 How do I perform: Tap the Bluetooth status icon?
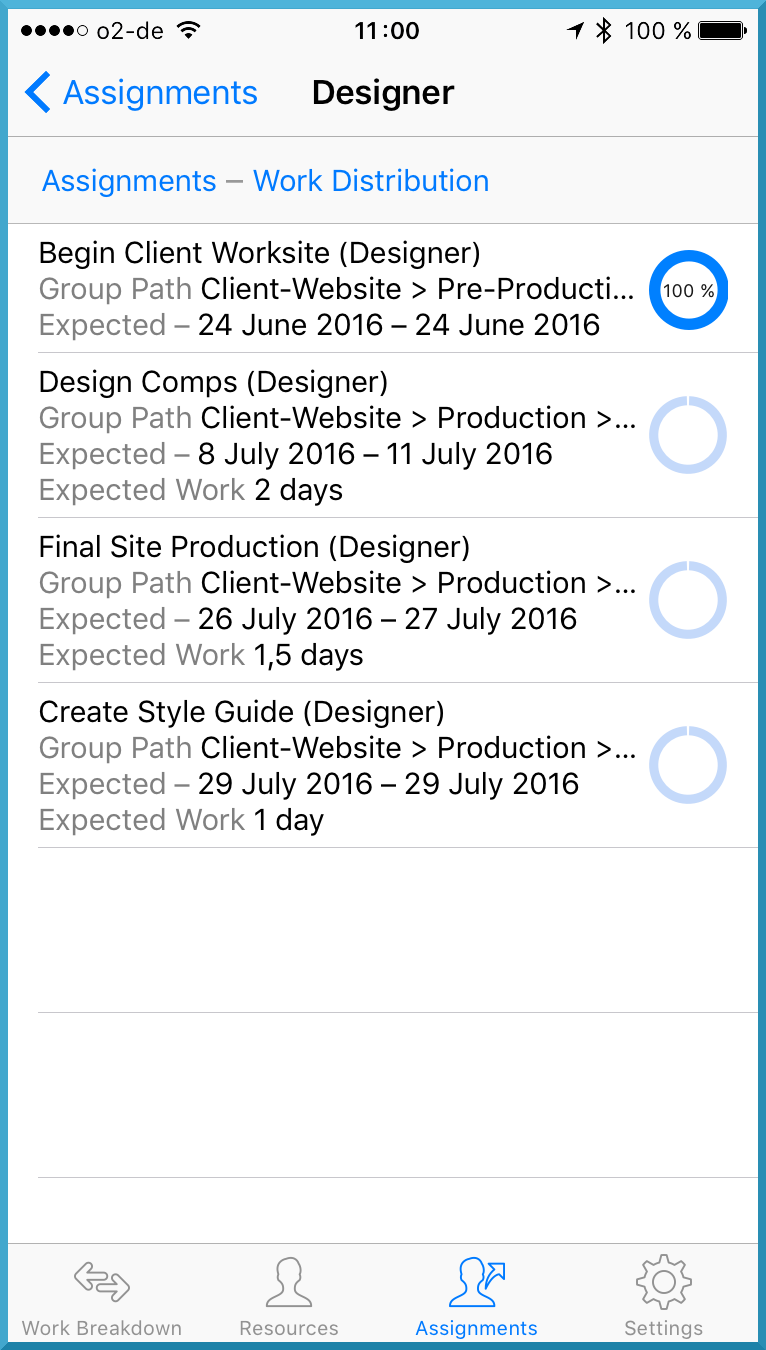603,31
